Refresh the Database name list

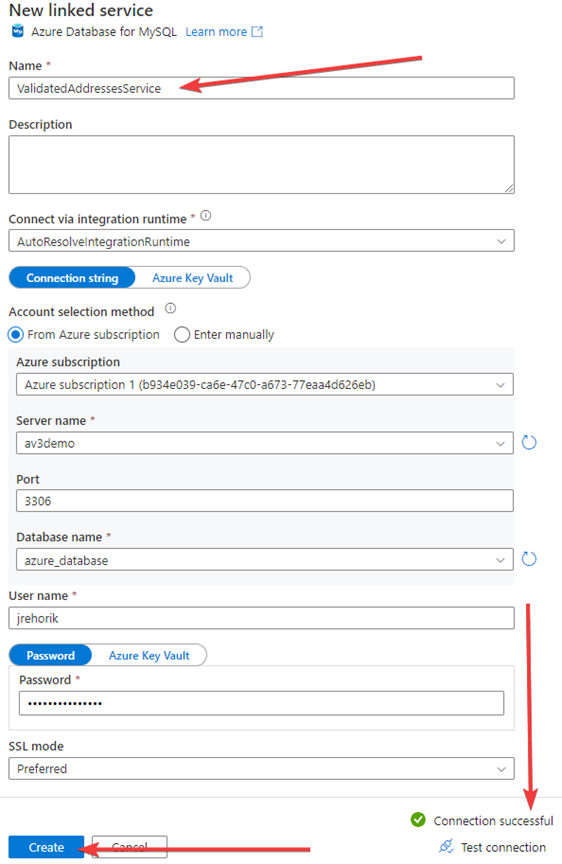click(529, 559)
